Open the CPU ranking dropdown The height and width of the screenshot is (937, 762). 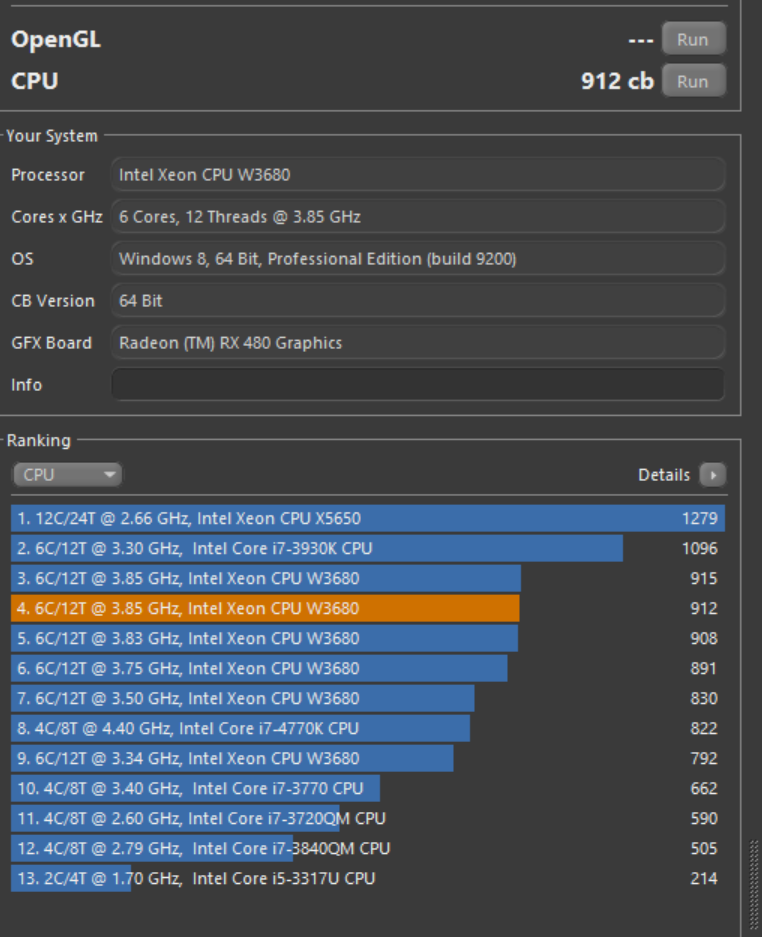(x=67, y=475)
